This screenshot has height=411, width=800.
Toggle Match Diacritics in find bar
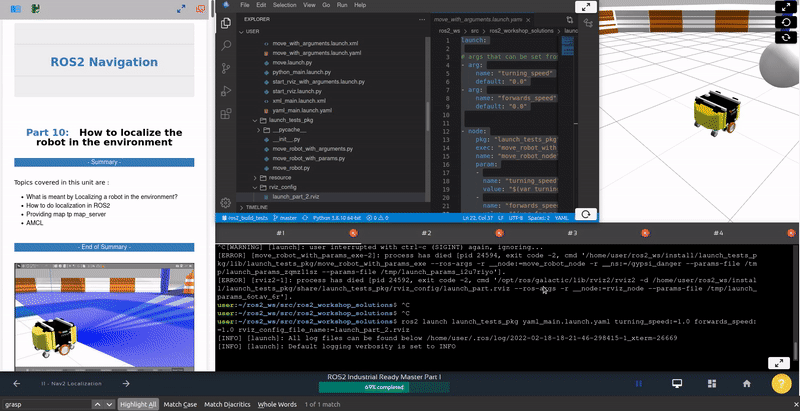point(227,404)
